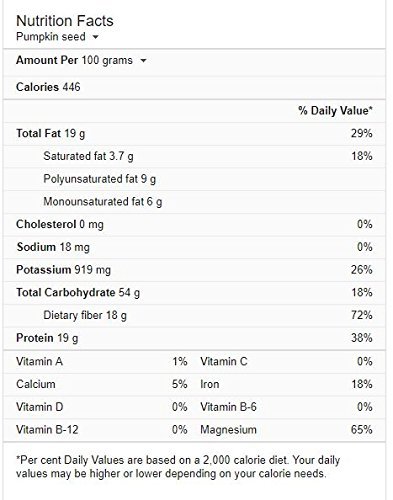Select the Saturated fat 3.7 g entry
This screenshot has height=500, width=393.
194,156
